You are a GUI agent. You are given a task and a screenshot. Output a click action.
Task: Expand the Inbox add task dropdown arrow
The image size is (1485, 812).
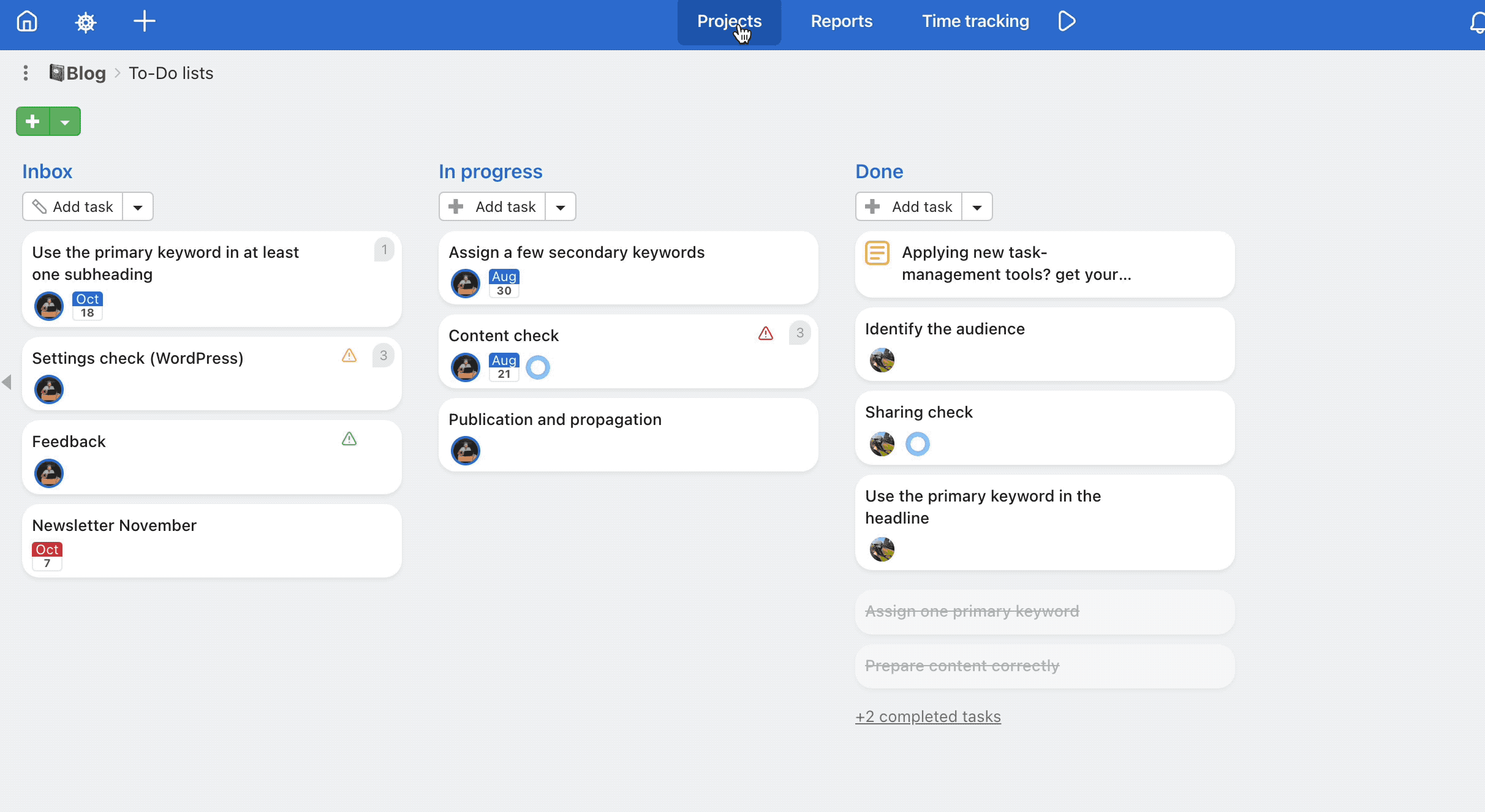click(x=138, y=206)
